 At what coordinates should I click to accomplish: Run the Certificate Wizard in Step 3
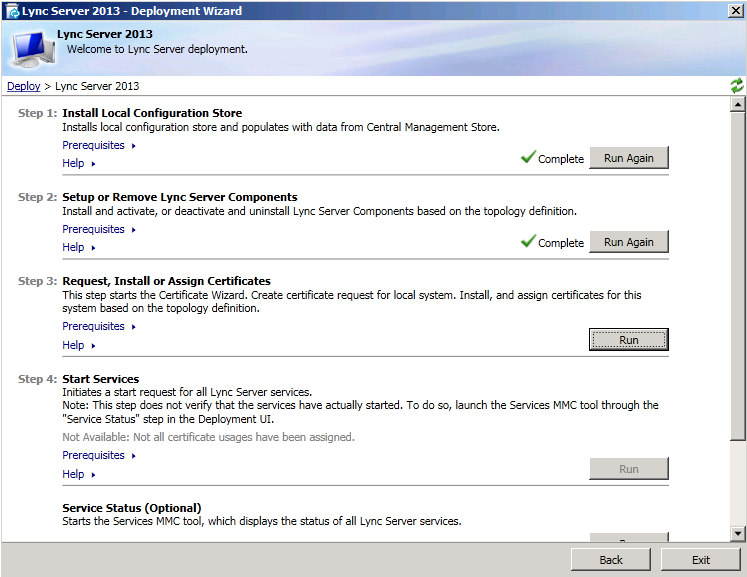click(629, 340)
